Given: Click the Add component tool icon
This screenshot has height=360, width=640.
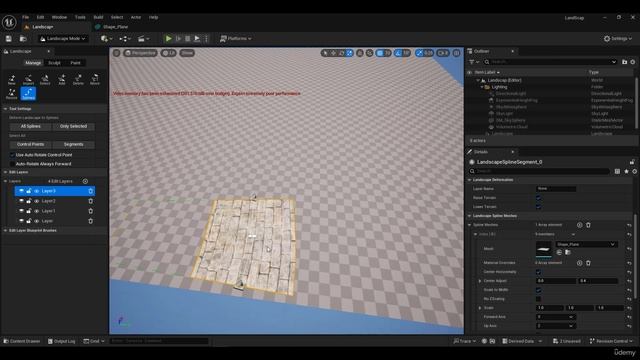Looking at the screenshot, I should point(62,79).
